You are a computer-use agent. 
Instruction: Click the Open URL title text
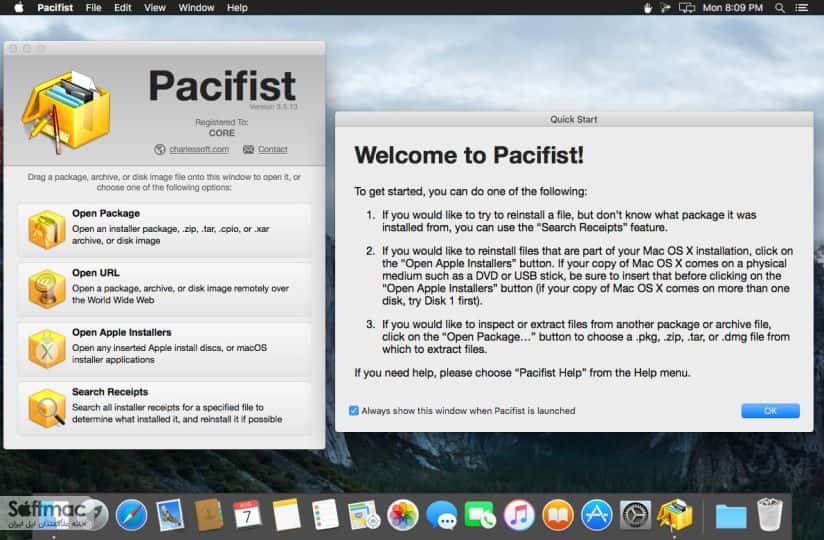[x=96, y=273]
